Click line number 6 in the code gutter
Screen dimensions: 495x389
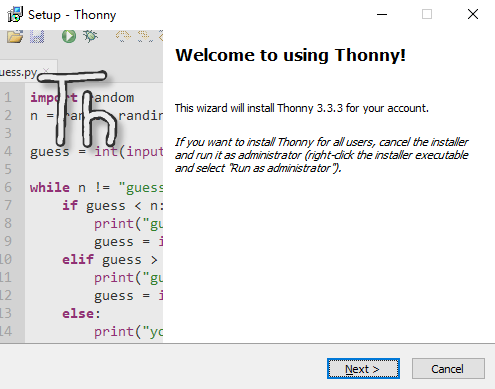coord(8,187)
